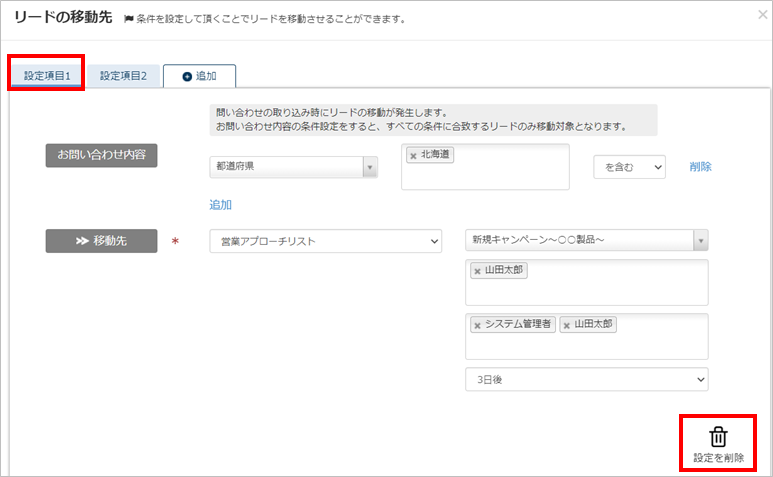Close the リードの移動先 dialog

(763, 16)
